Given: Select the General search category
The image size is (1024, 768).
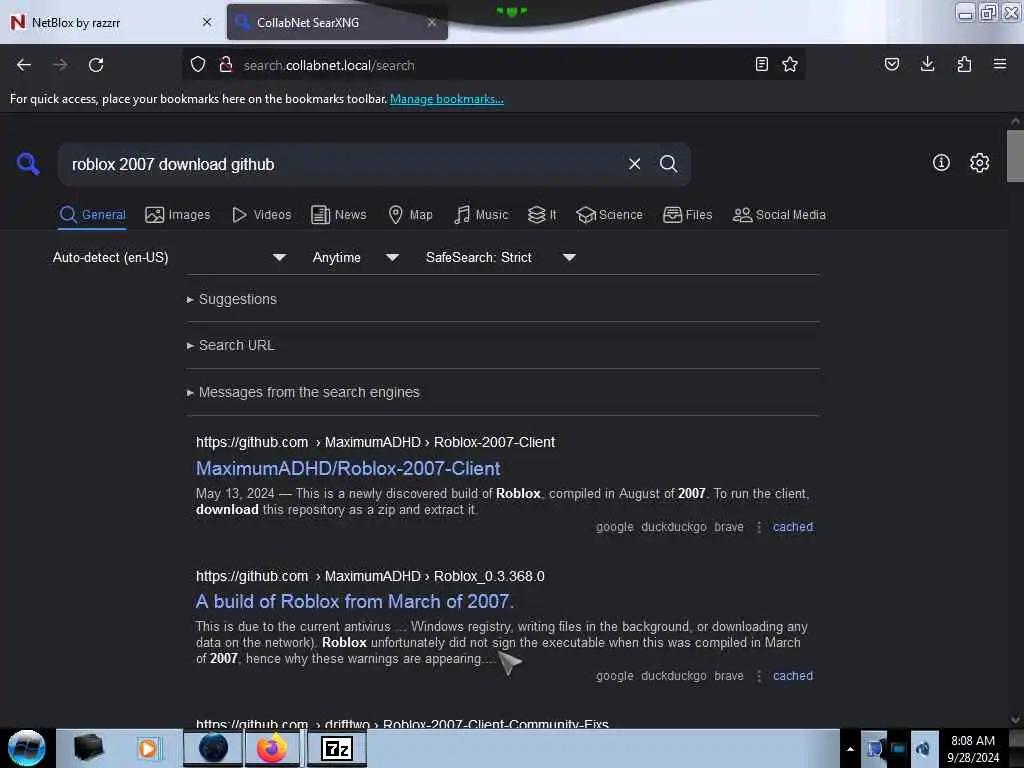Looking at the screenshot, I should tap(93, 215).
